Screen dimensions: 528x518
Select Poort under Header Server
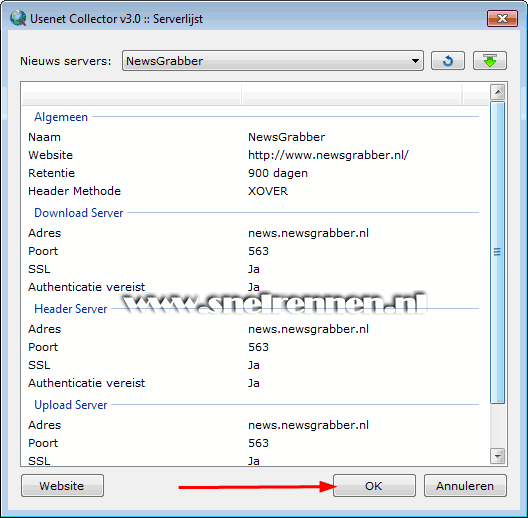click(x=43, y=347)
